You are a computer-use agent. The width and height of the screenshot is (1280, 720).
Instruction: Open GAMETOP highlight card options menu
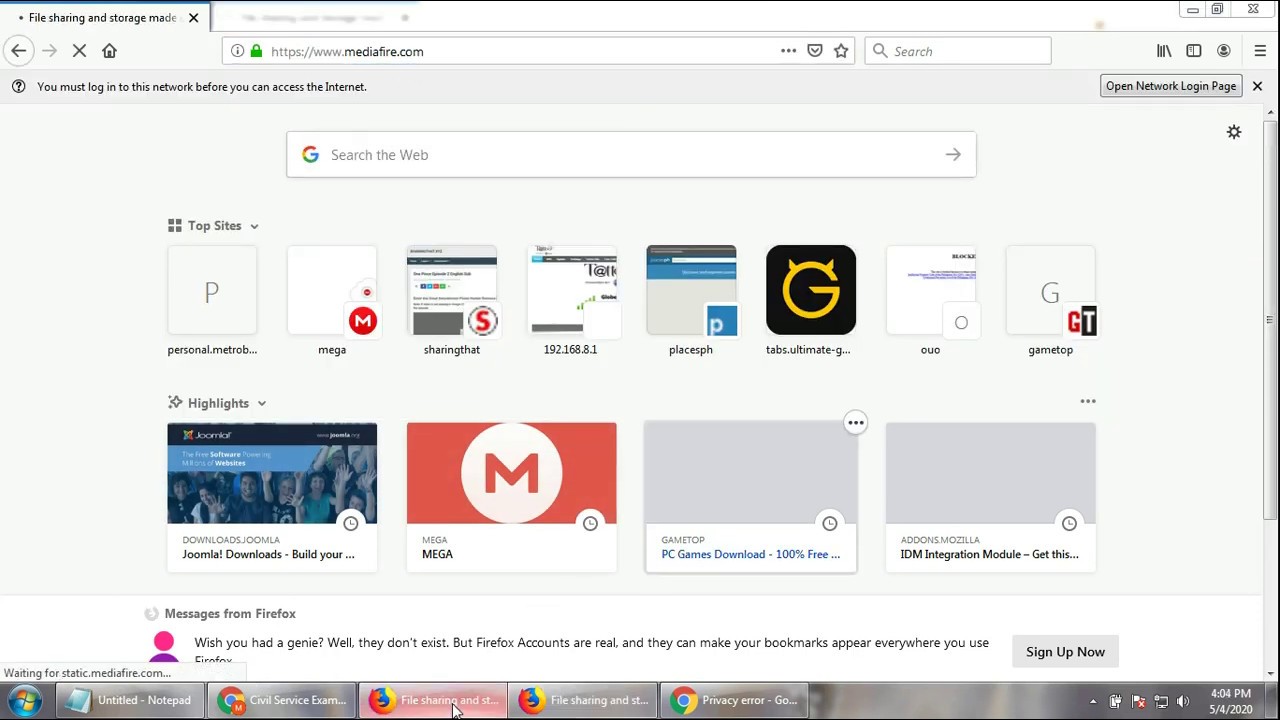tap(855, 423)
